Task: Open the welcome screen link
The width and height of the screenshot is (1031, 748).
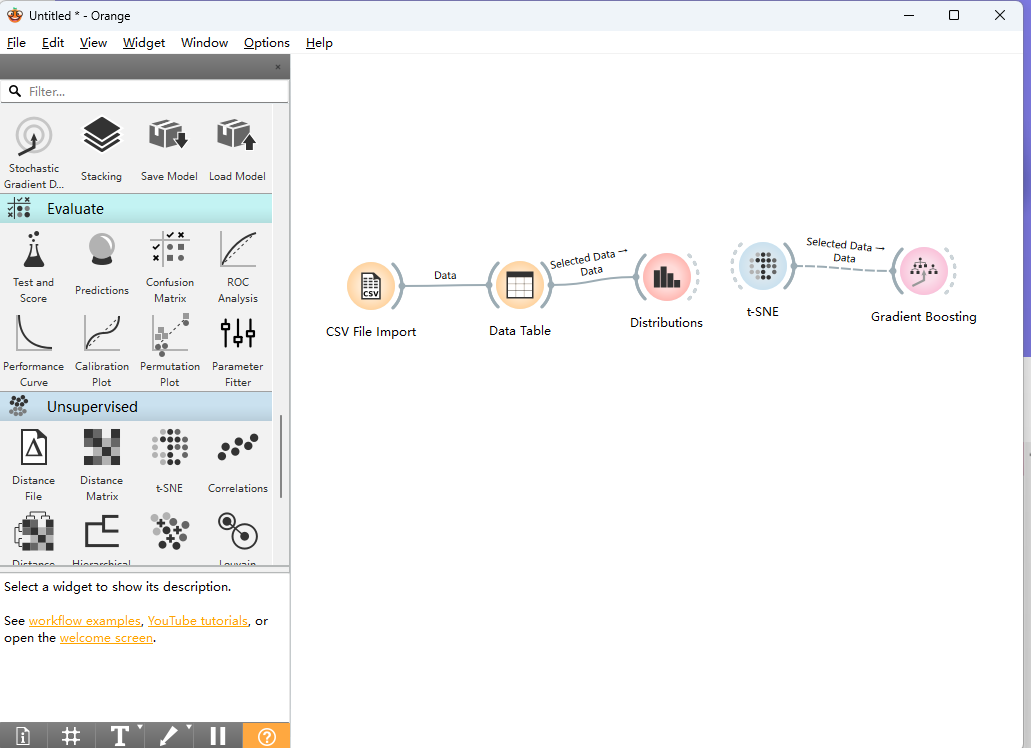Action: (107, 638)
